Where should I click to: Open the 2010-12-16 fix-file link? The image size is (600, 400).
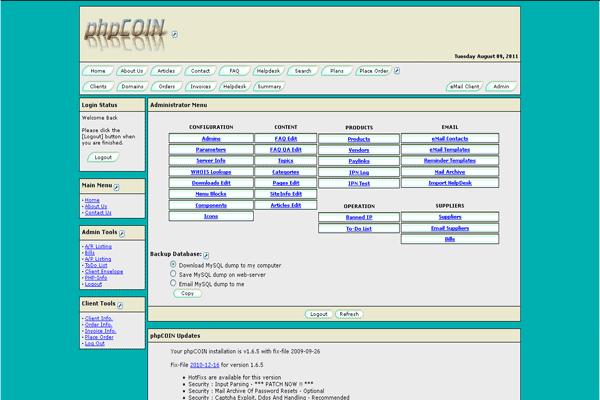pyautogui.click(x=205, y=365)
